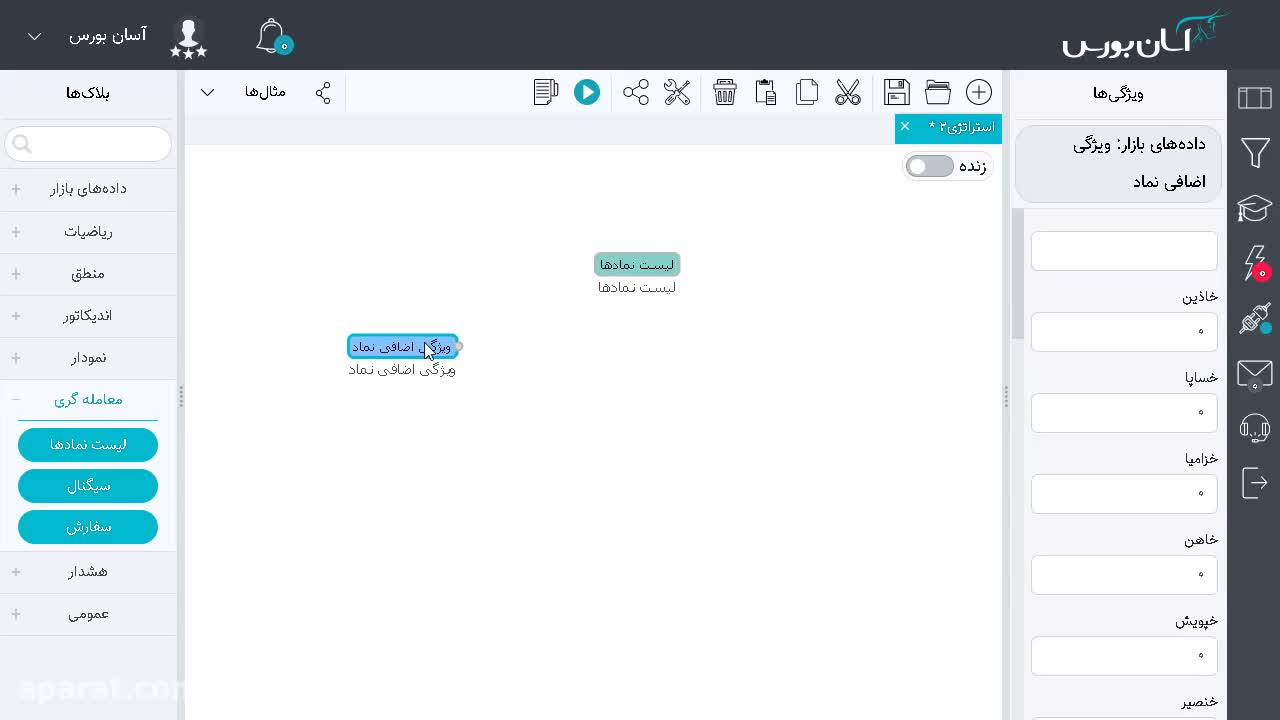Click output port of ویژگی اضافی نماد node
This screenshot has height=720, width=1280.
pyautogui.click(x=459, y=347)
